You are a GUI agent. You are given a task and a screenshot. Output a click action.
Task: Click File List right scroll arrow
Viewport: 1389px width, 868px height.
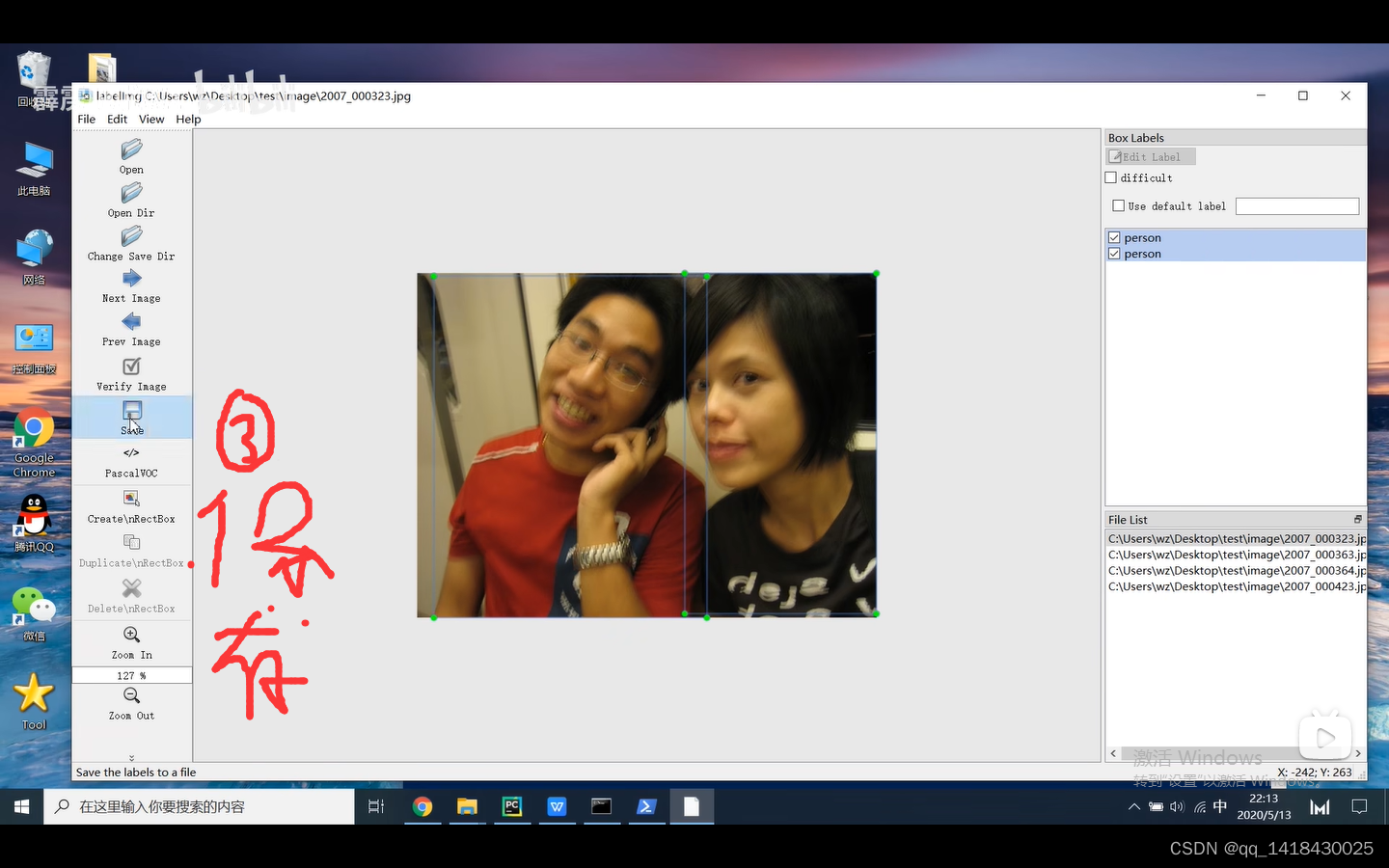(1358, 753)
